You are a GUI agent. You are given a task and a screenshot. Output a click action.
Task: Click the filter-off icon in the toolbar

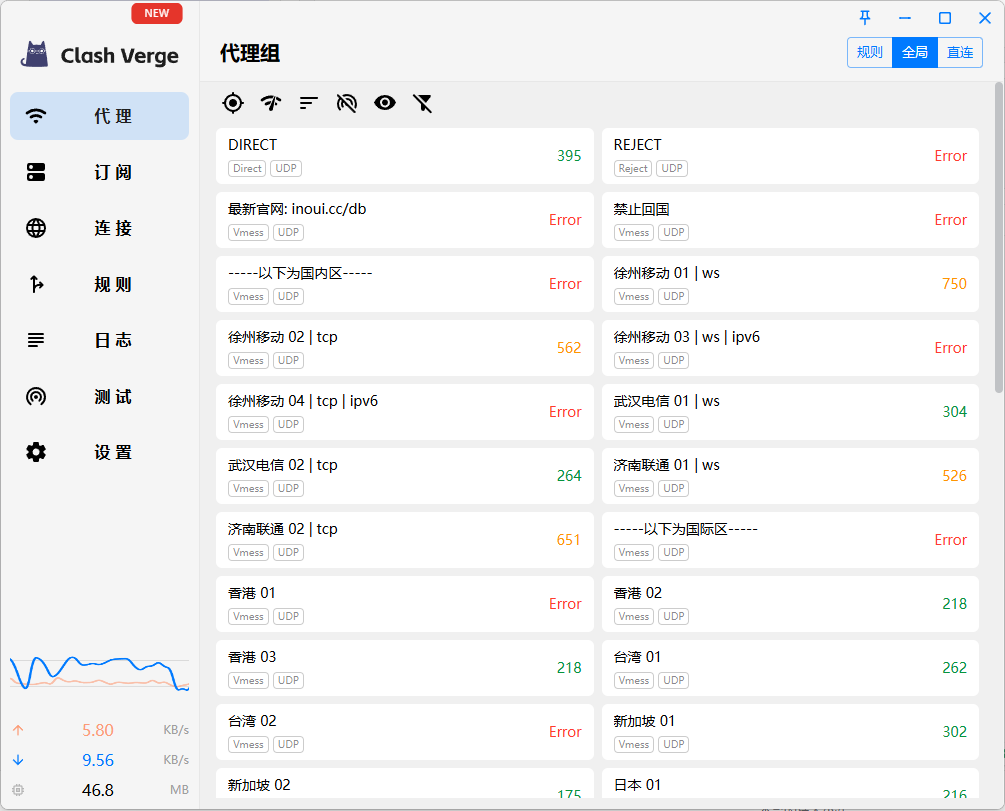(x=423, y=103)
